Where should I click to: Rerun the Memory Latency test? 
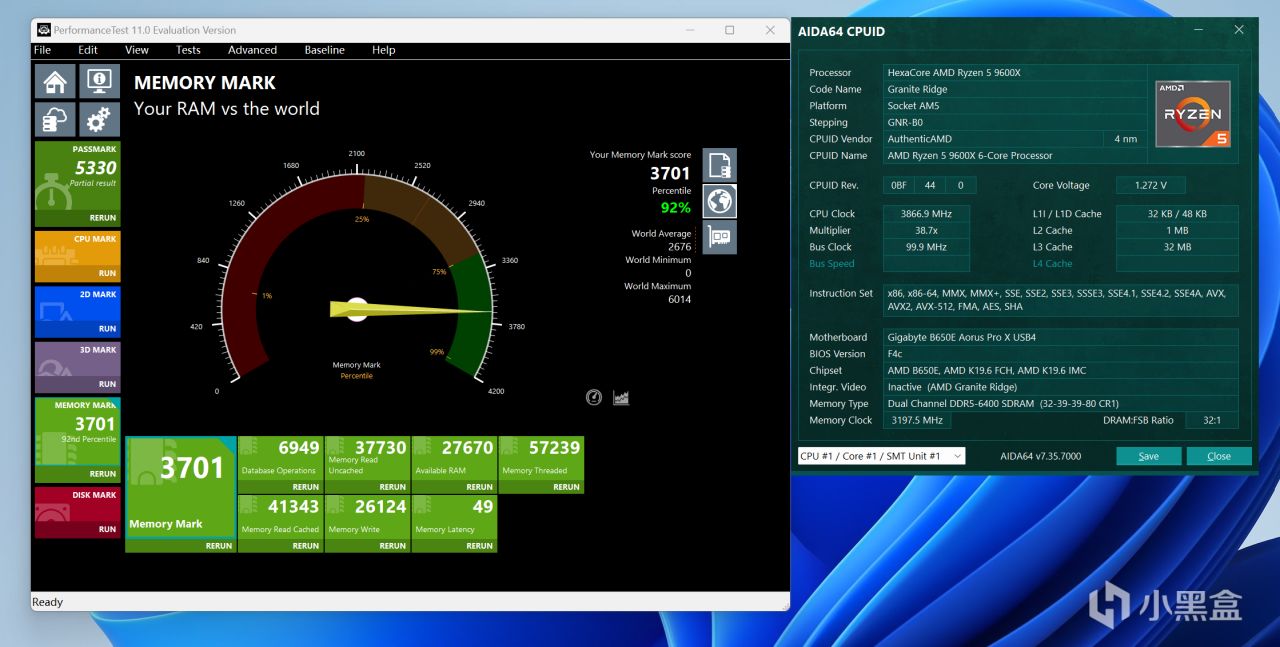480,546
